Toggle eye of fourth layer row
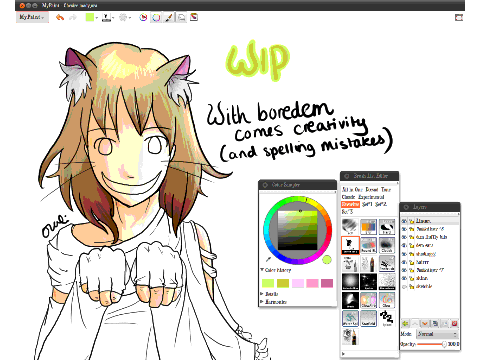 tap(404, 245)
